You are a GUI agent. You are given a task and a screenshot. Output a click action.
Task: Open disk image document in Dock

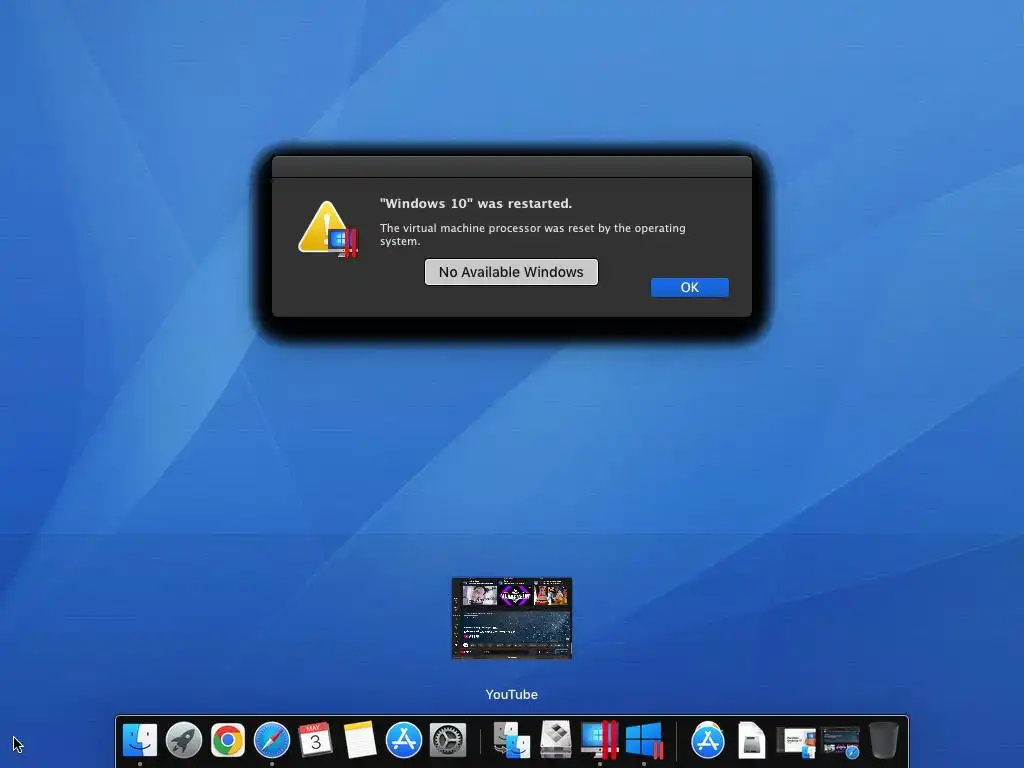coord(752,740)
